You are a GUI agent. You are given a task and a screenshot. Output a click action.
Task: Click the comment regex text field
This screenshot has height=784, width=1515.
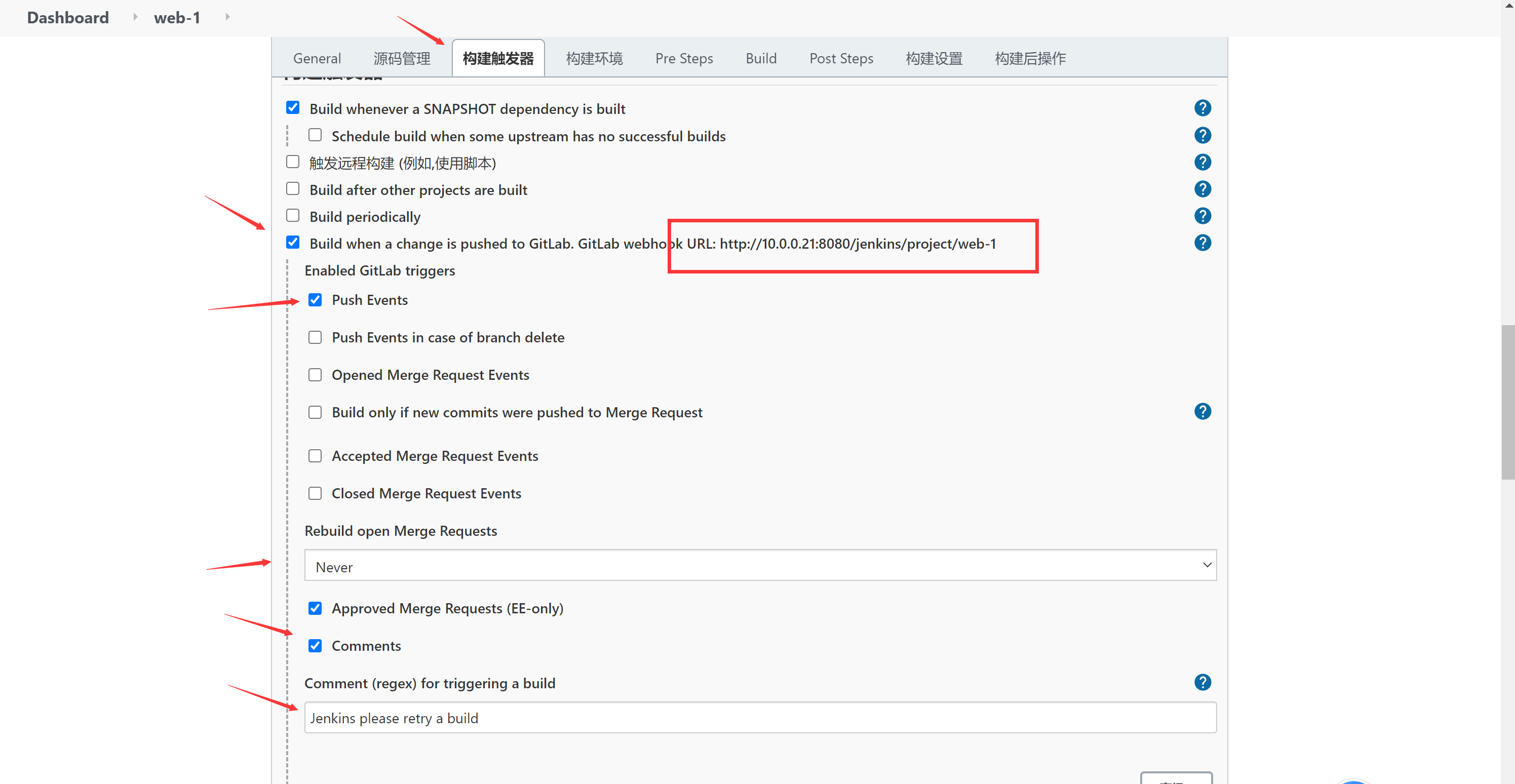coord(760,718)
